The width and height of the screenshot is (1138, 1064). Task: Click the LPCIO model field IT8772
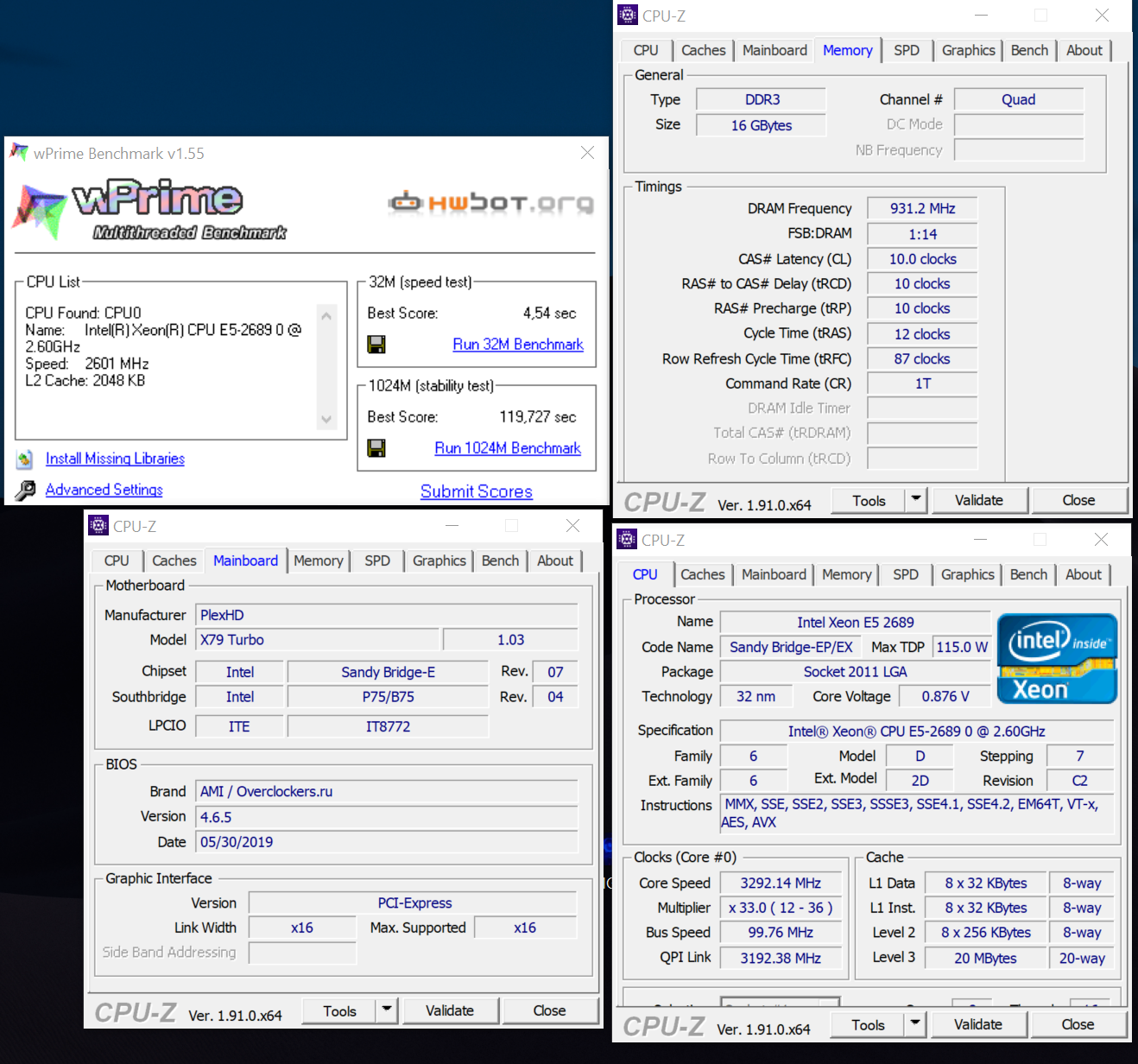[x=388, y=726]
